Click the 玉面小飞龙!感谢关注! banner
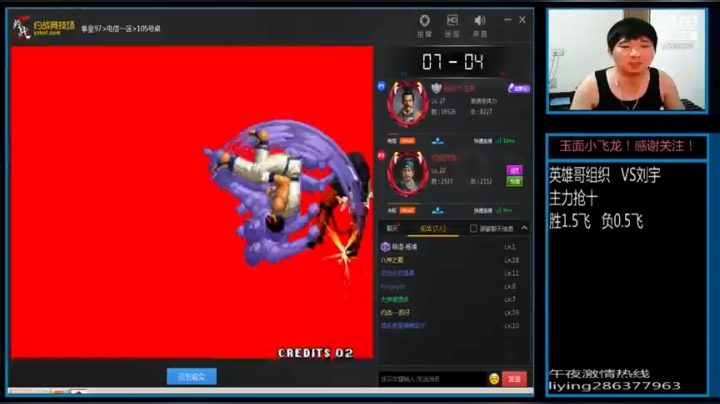The height and width of the screenshot is (404, 720). [626, 146]
